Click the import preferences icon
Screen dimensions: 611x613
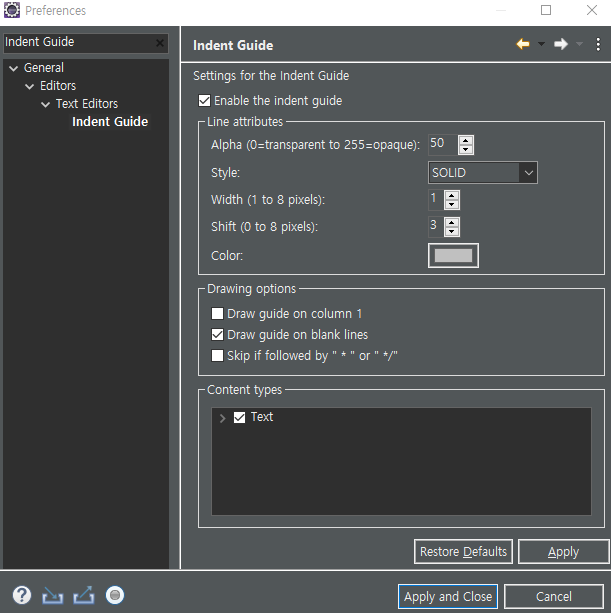pyautogui.click(x=53, y=595)
